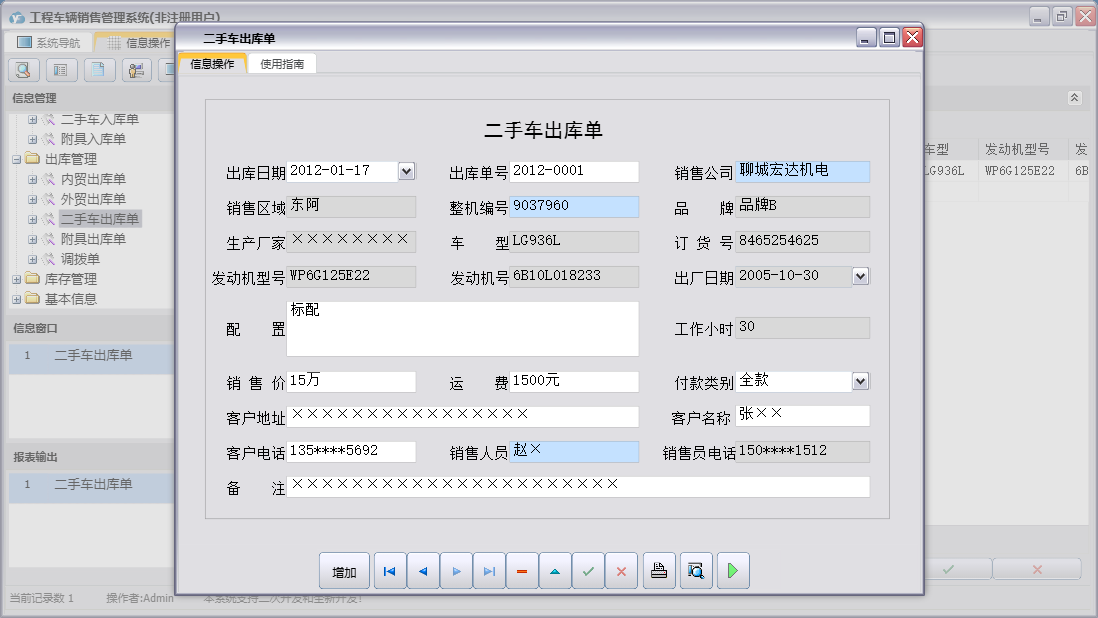Click the red X in the background window
The width and height of the screenshot is (1098, 618).
pos(1037,569)
